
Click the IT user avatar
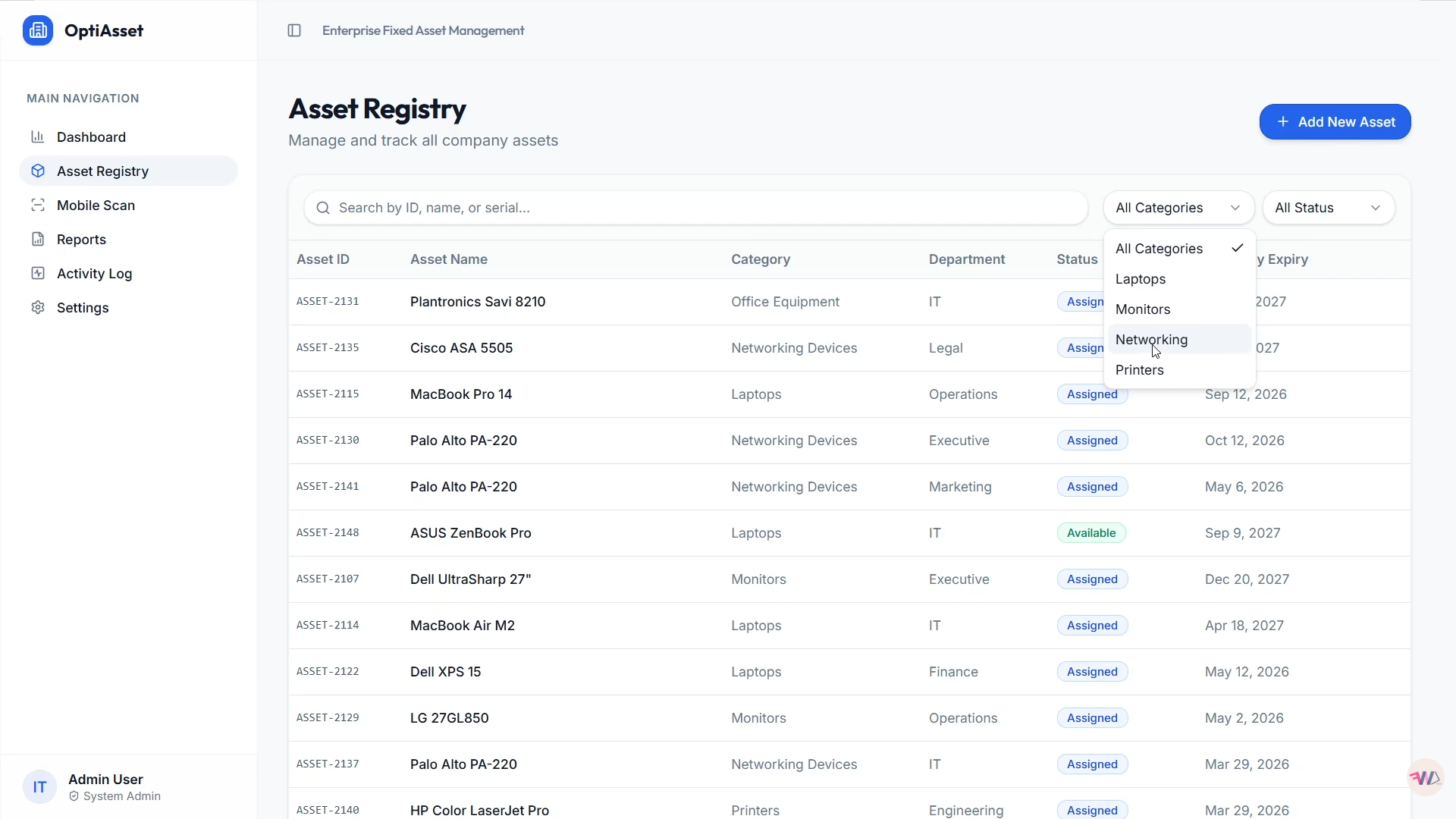tap(39, 787)
